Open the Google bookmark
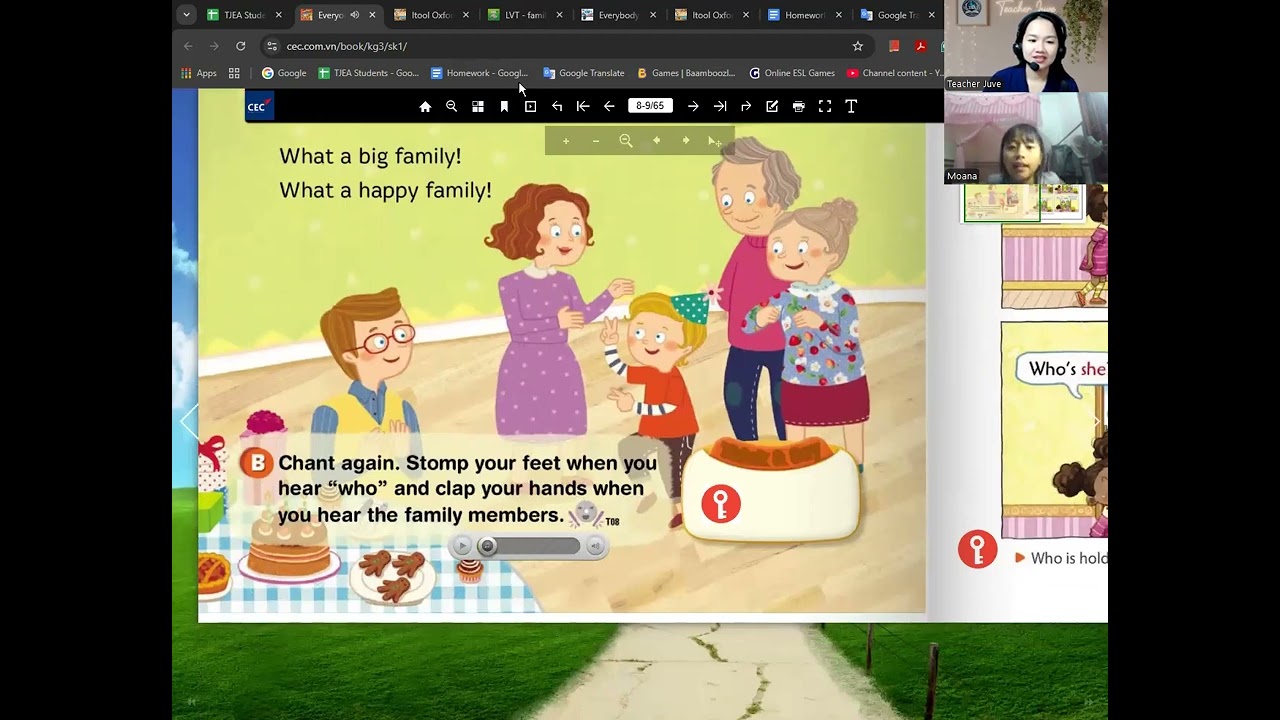This screenshot has width=1280, height=720. pos(284,73)
